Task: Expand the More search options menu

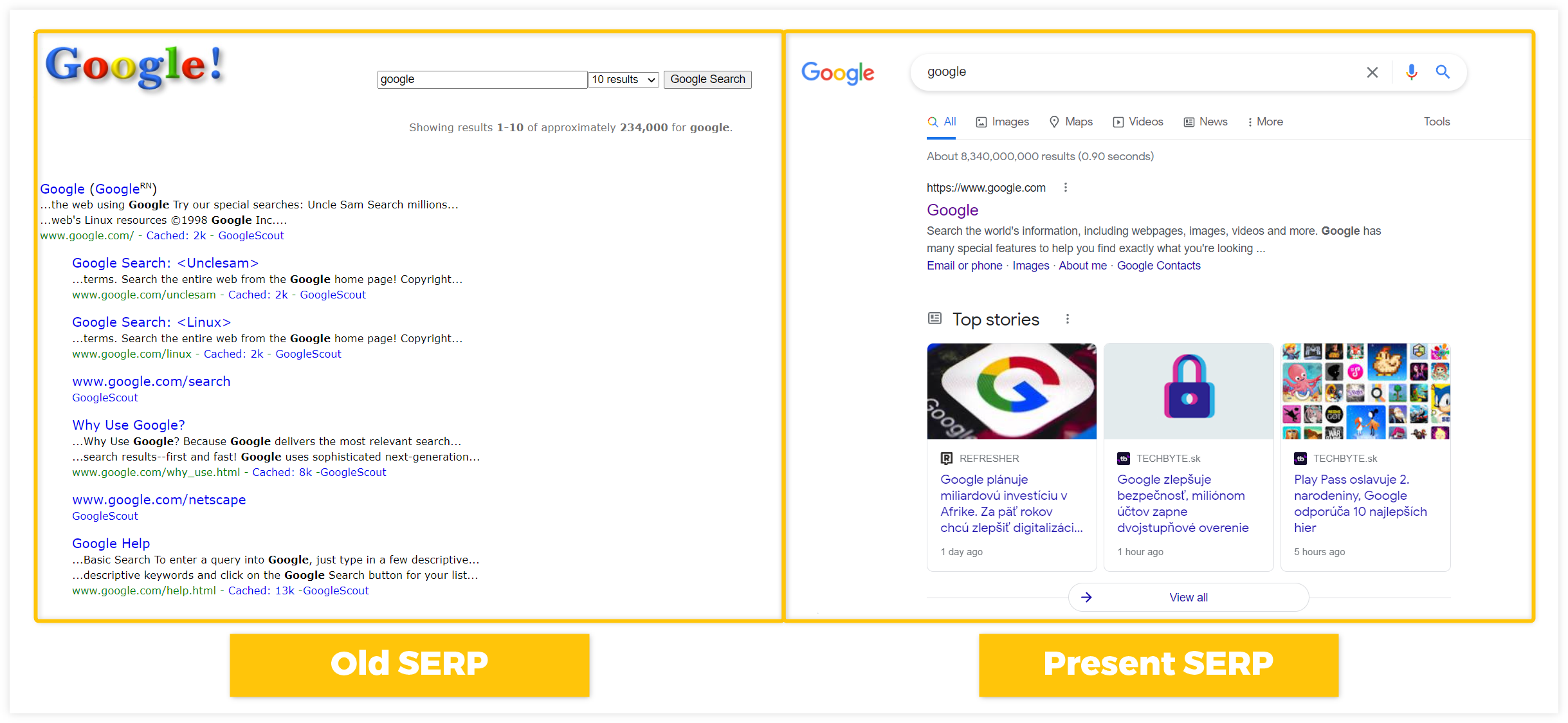Action: (1265, 122)
